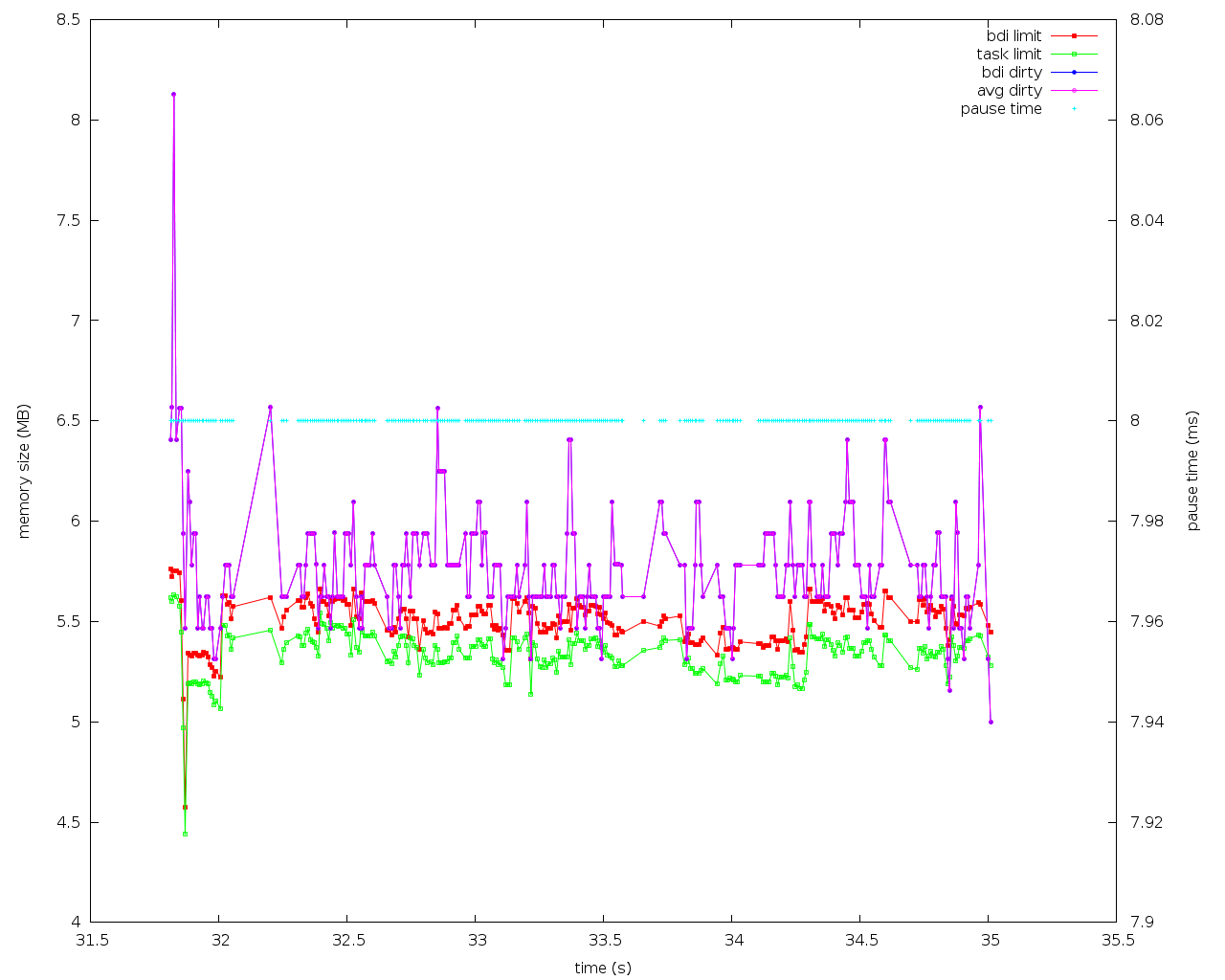Image resolution: width=1225 pixels, height=980 pixels.
Task: Click the 35.5 label on time axis
Action: (1117, 941)
